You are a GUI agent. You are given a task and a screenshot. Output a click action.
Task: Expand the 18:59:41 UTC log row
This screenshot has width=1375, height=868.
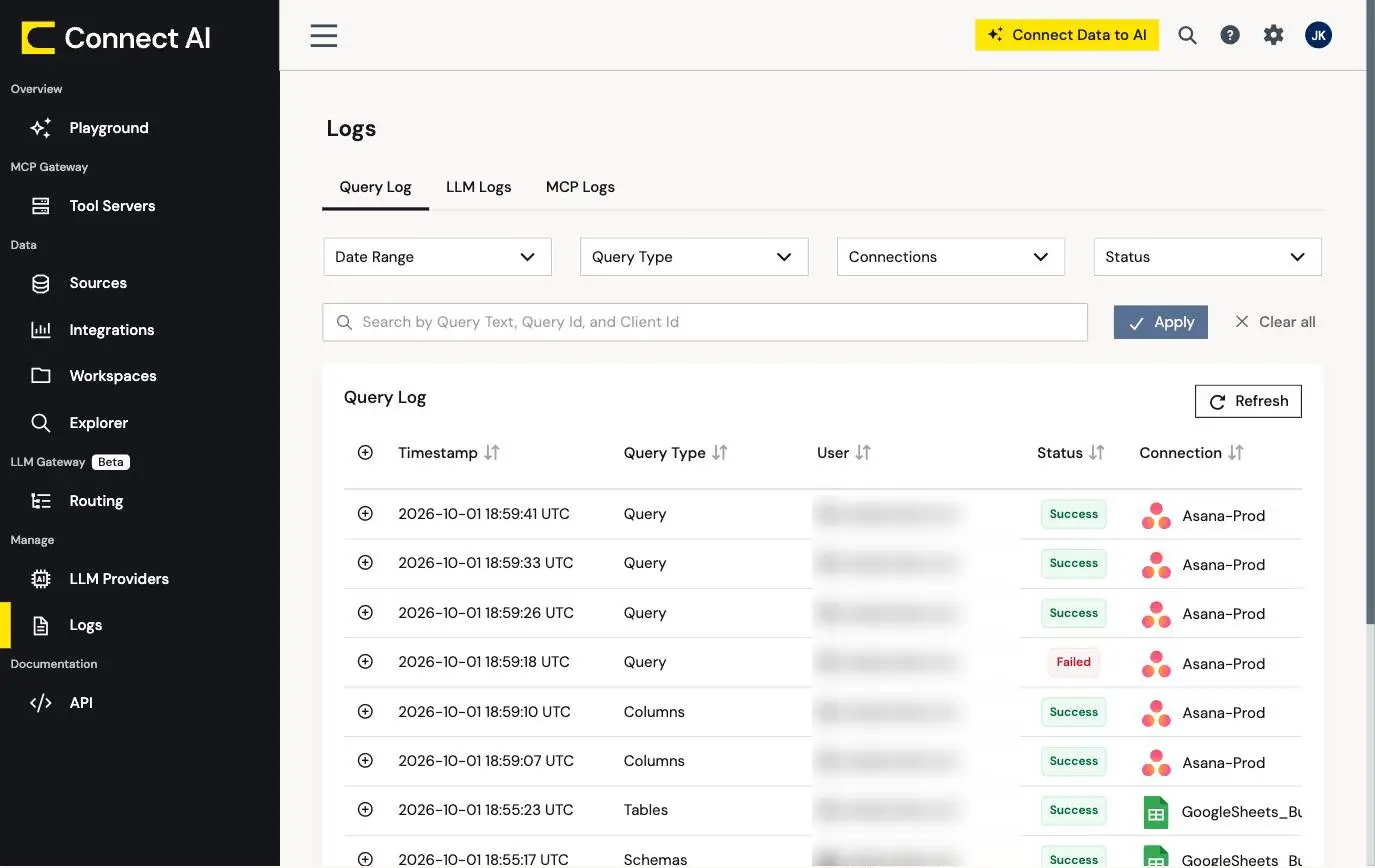pyautogui.click(x=365, y=514)
